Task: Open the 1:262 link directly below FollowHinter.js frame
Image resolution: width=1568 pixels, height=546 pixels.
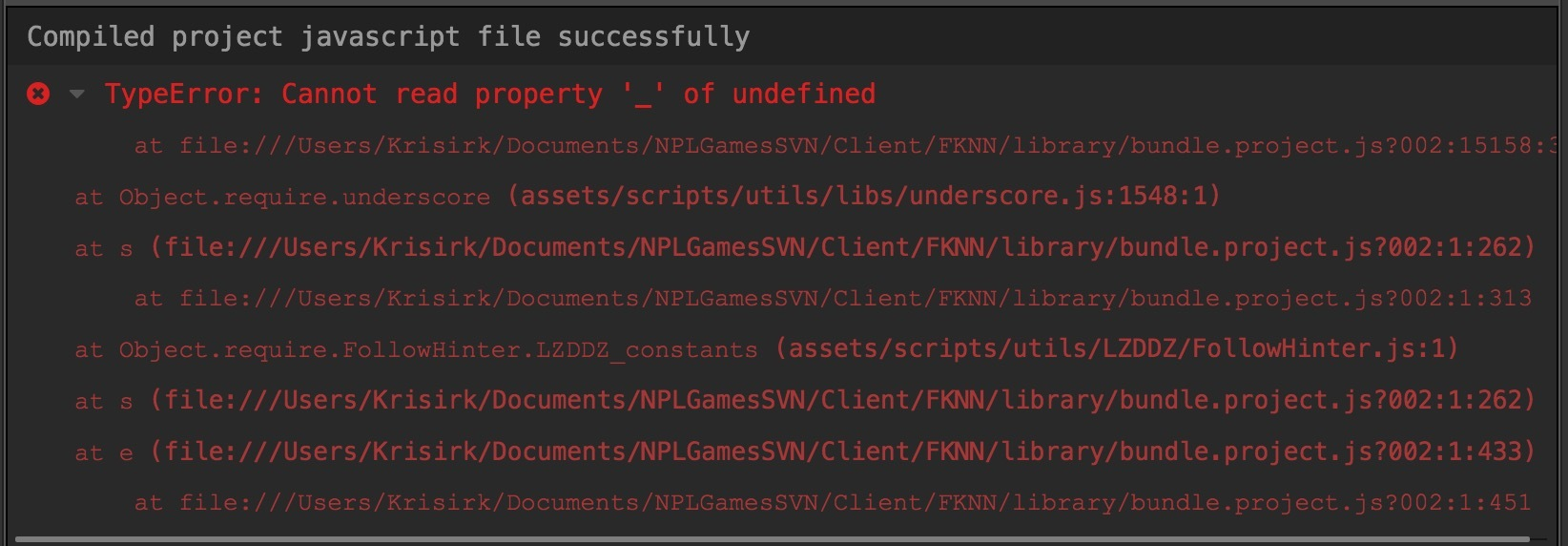Action: click(843, 401)
